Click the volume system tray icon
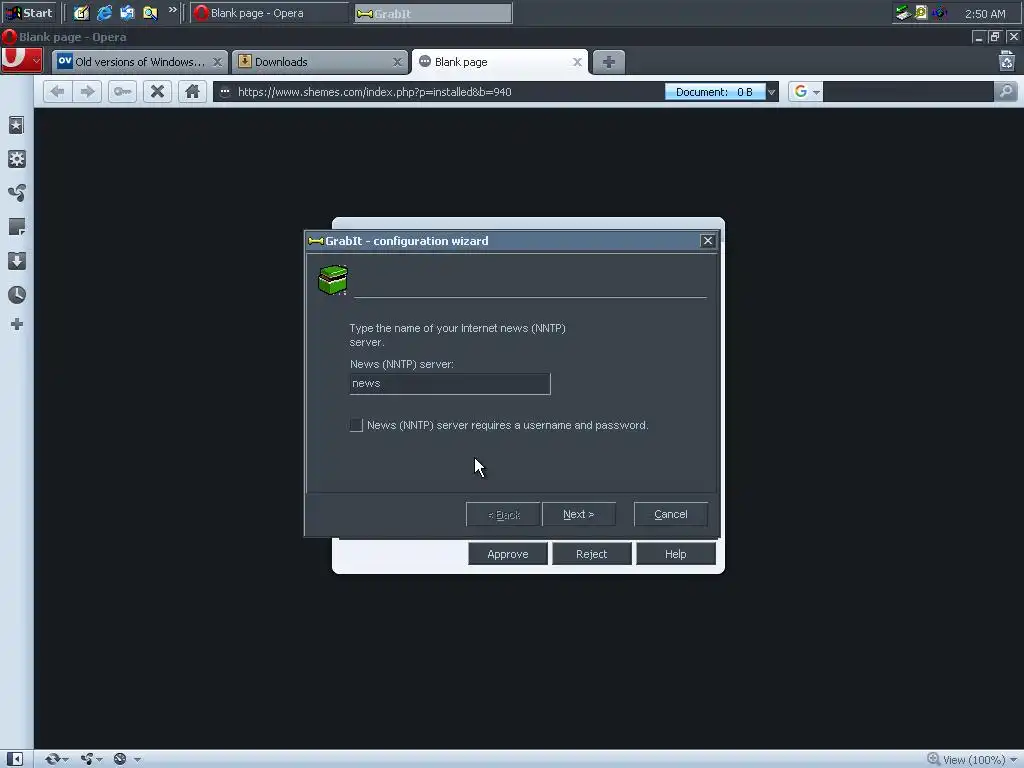This screenshot has height=768, width=1024. pyautogui.click(x=939, y=13)
